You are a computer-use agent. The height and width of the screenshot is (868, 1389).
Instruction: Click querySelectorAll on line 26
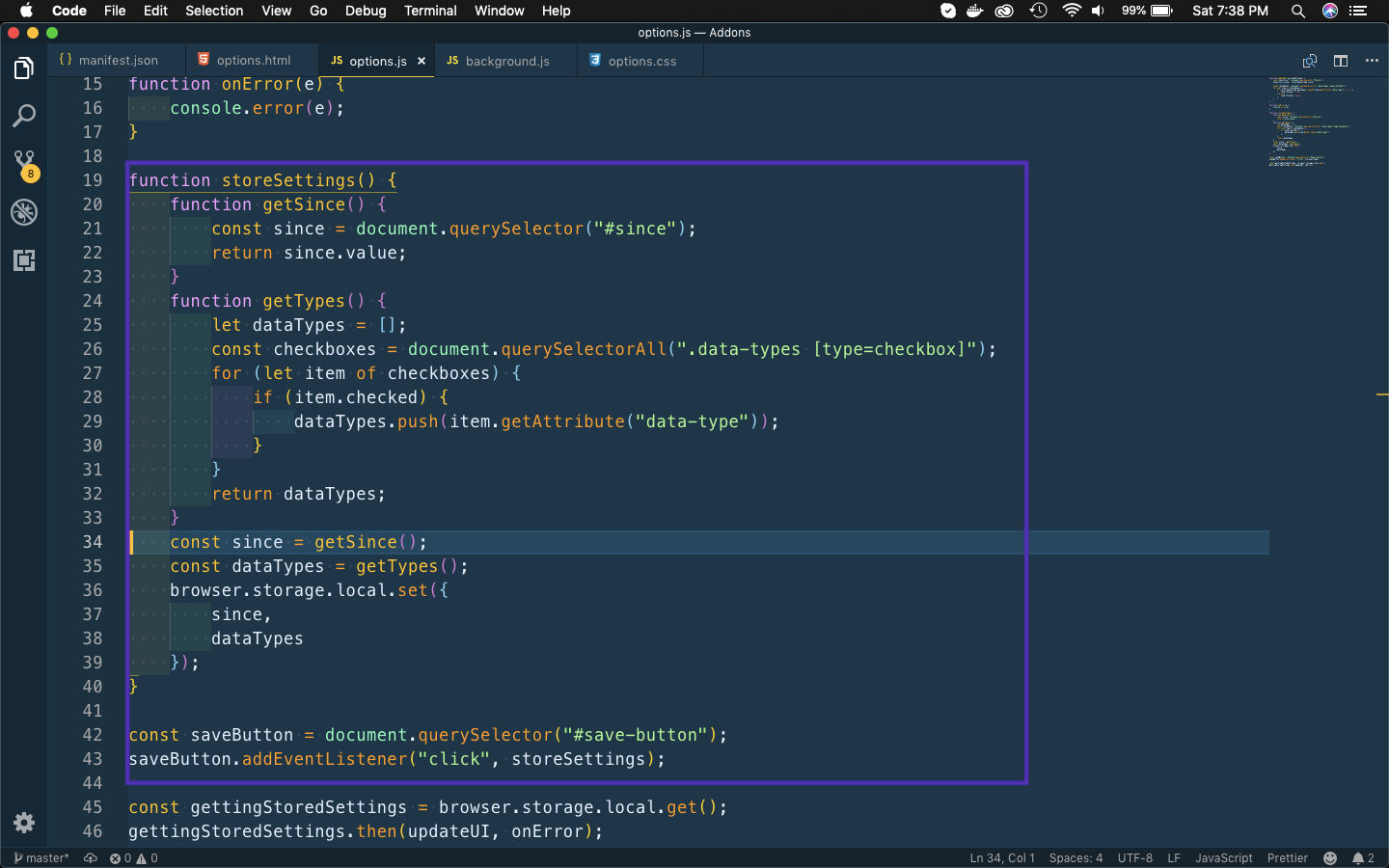click(584, 349)
